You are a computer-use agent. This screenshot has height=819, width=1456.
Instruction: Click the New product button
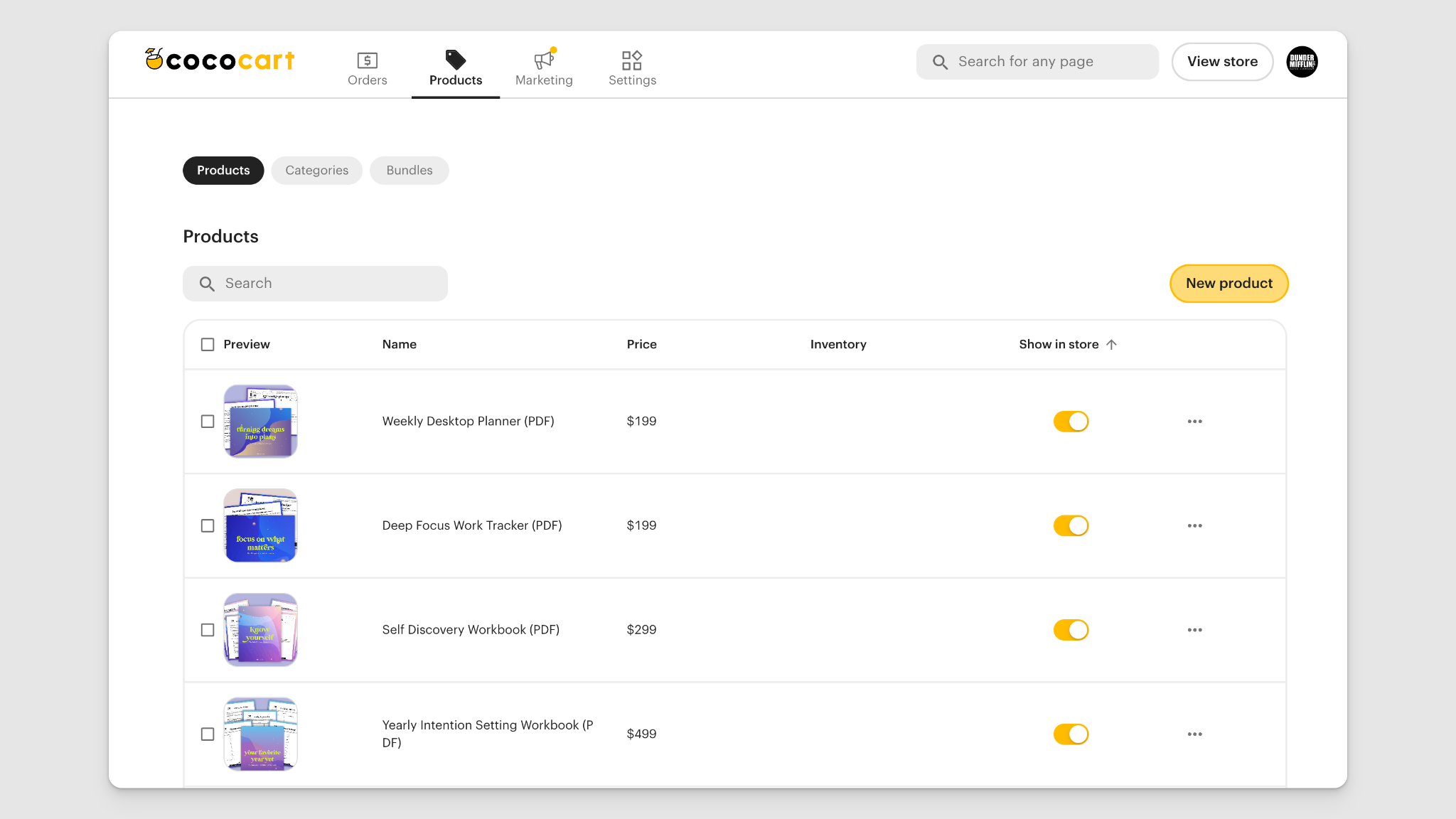click(x=1228, y=283)
